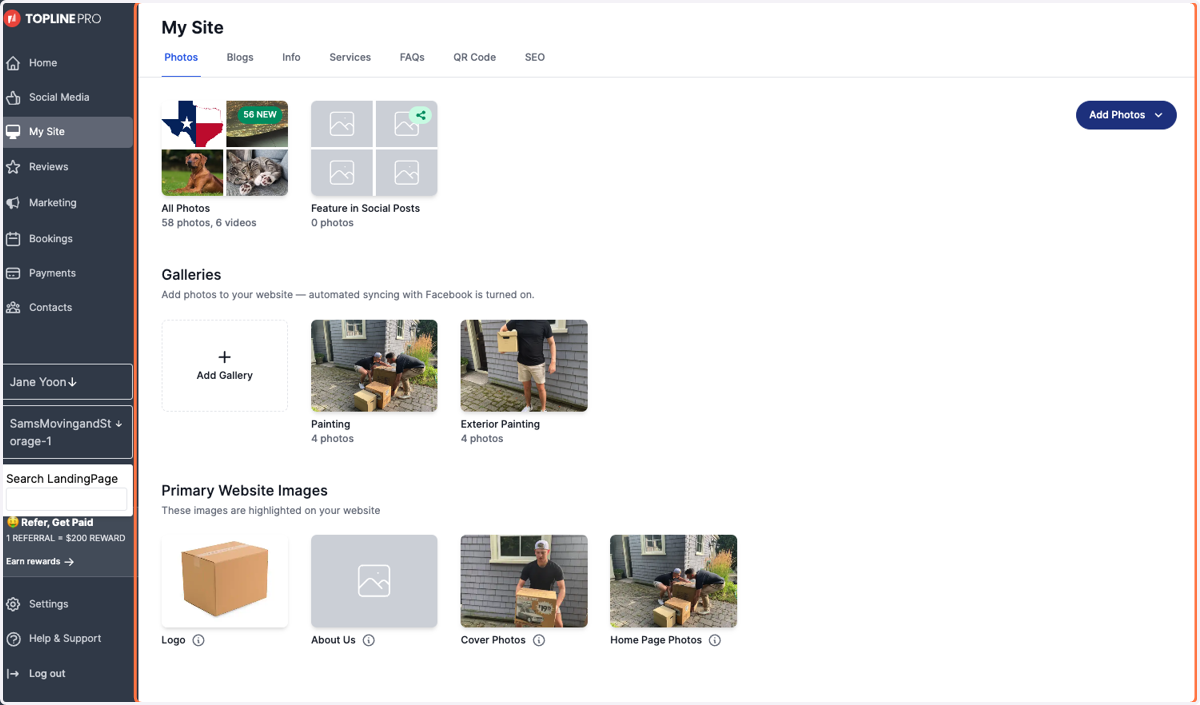Click the About Us info icon
The height and width of the screenshot is (705, 1200).
point(369,640)
